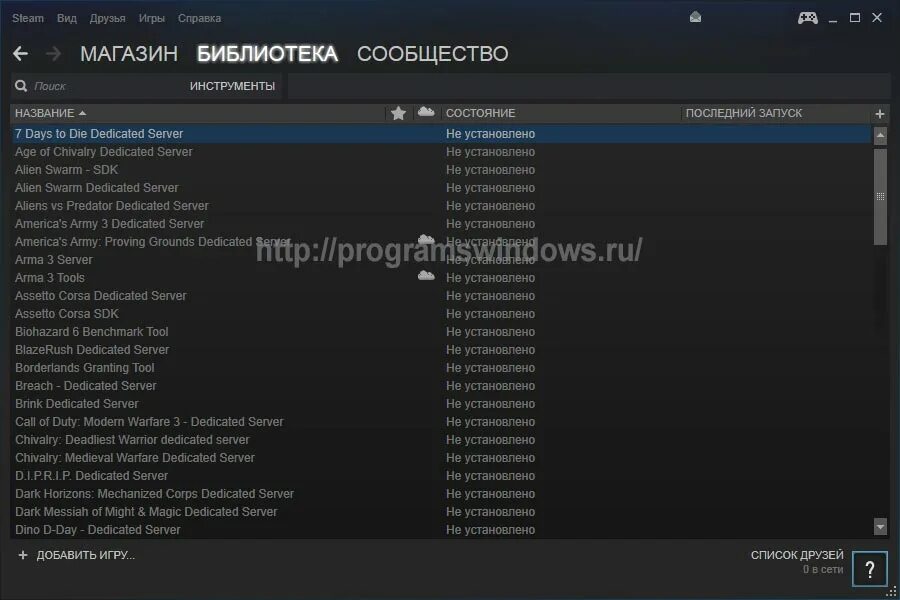Select America's Army 3 Dedicated Server
The height and width of the screenshot is (600, 900).
click(x=441, y=224)
